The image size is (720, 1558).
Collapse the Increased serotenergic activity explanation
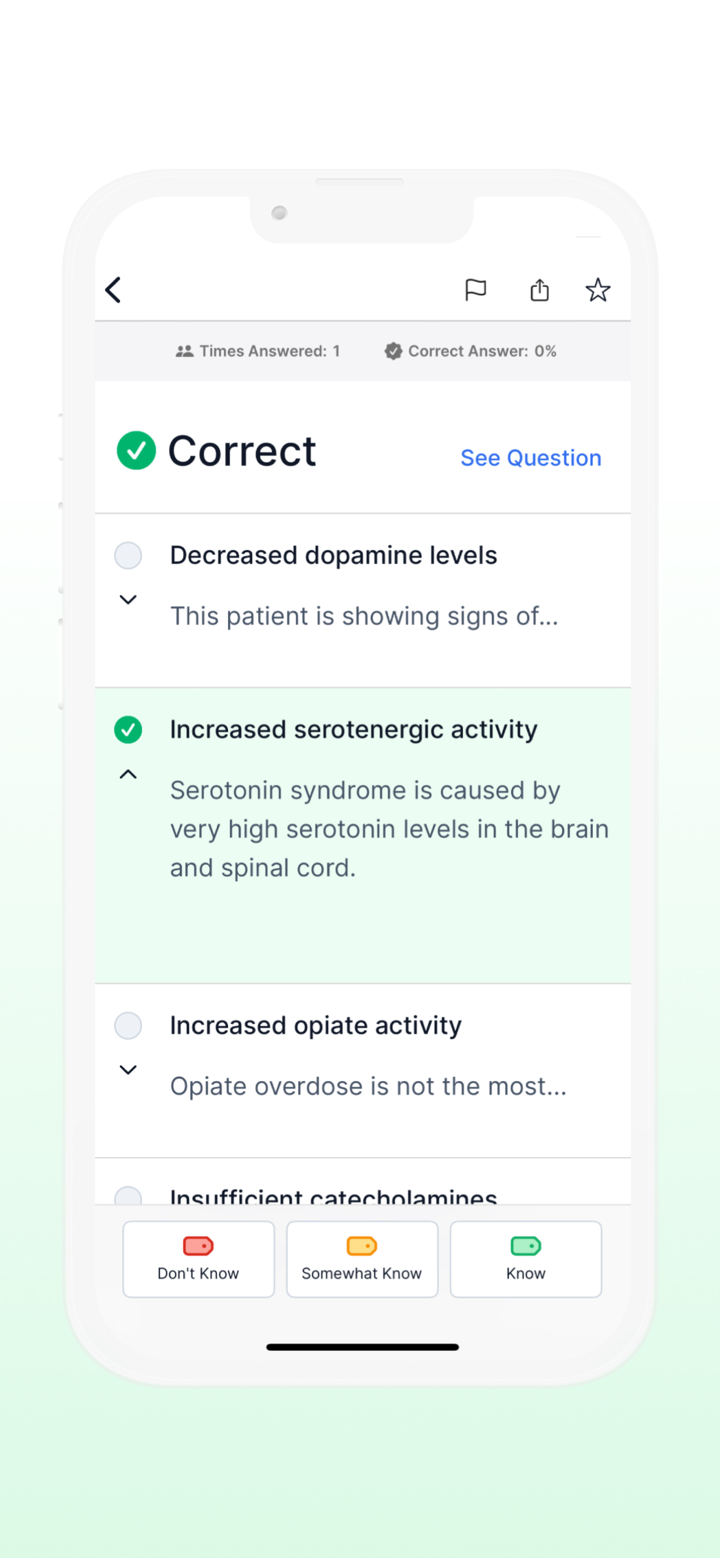pyautogui.click(x=128, y=773)
